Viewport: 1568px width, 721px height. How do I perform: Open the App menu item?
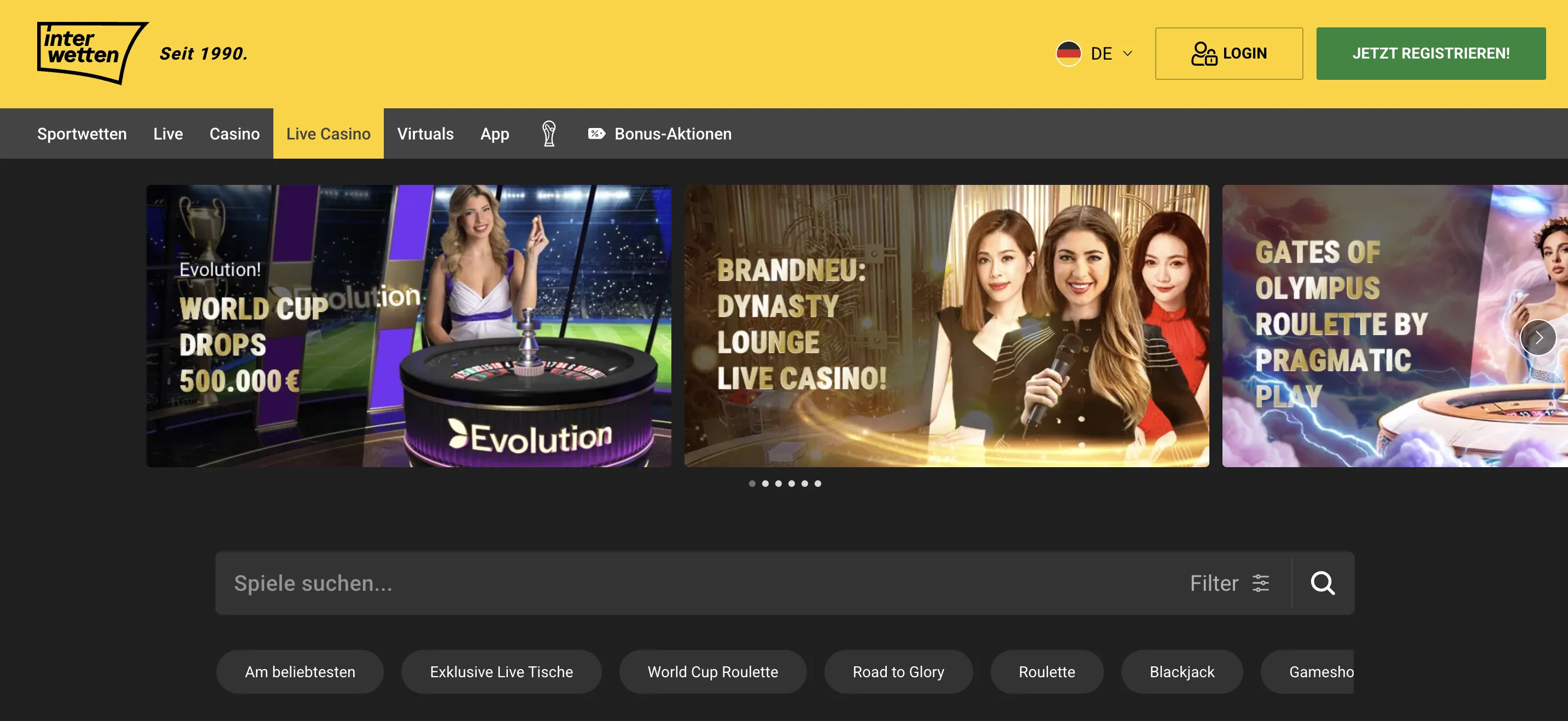(x=495, y=134)
